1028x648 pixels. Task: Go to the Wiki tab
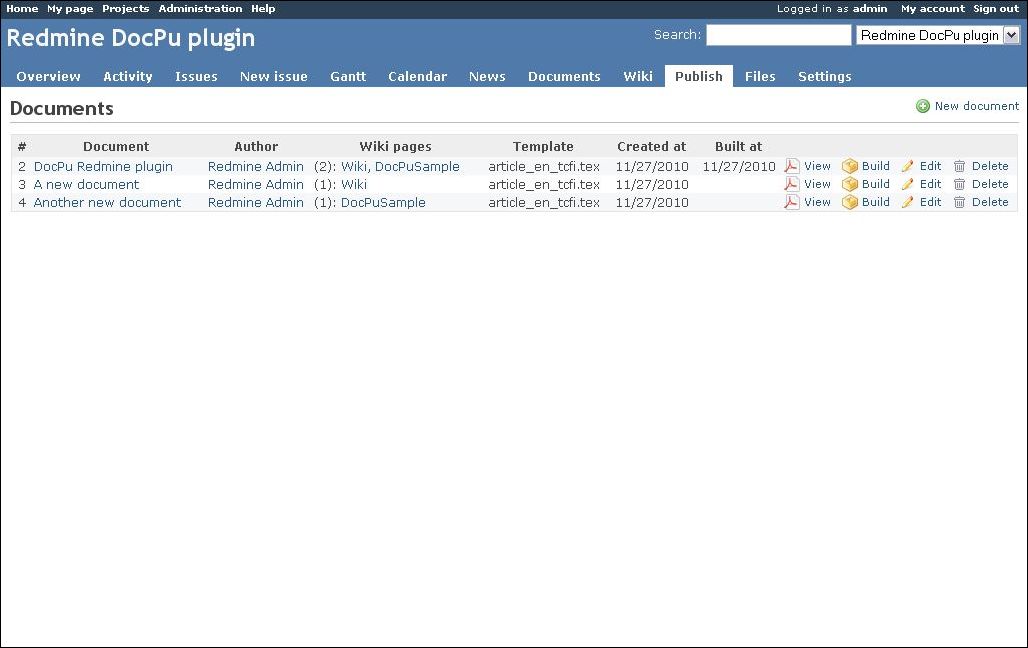point(638,76)
